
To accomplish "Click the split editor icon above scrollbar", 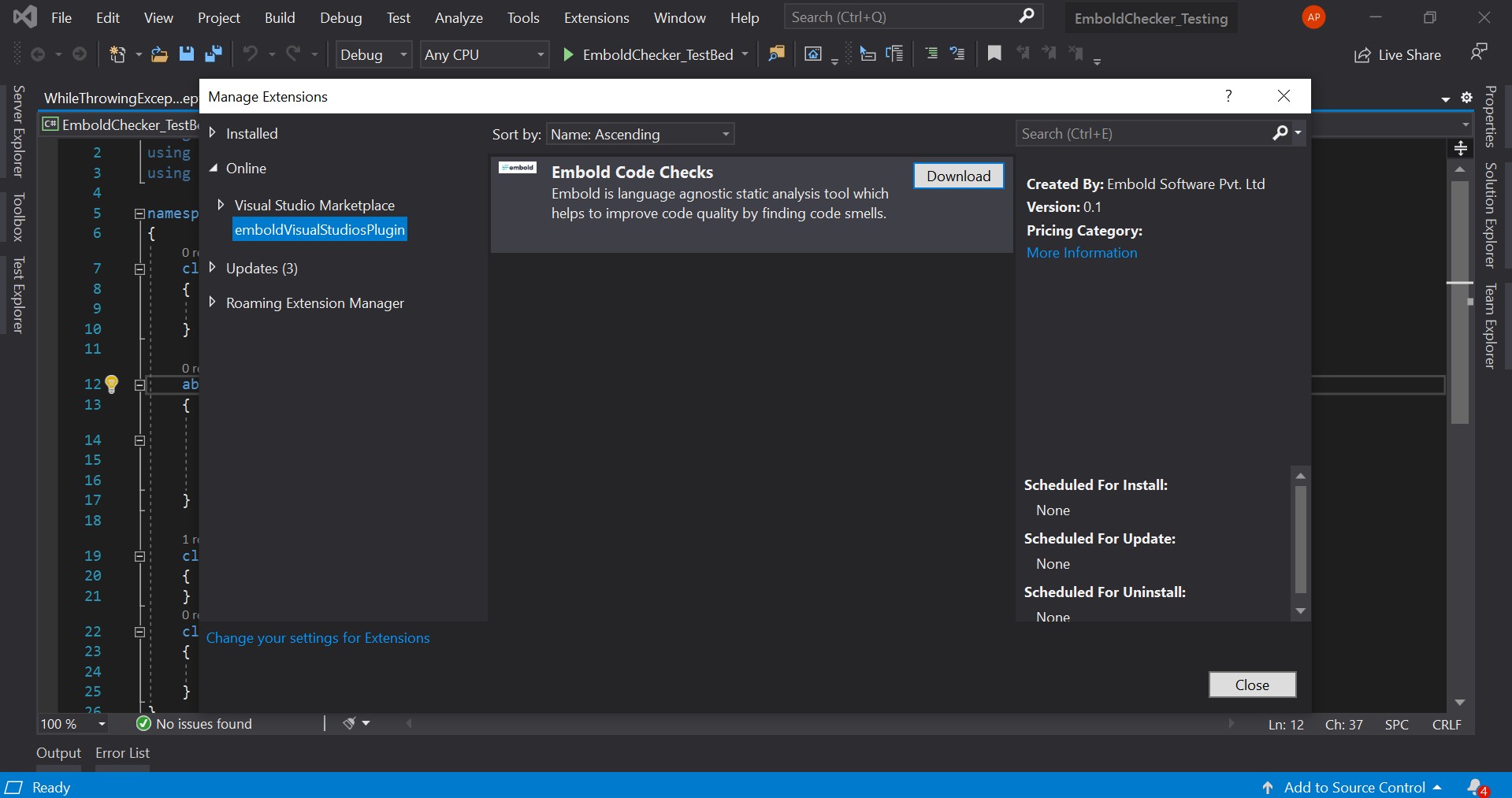I will tap(1460, 148).
